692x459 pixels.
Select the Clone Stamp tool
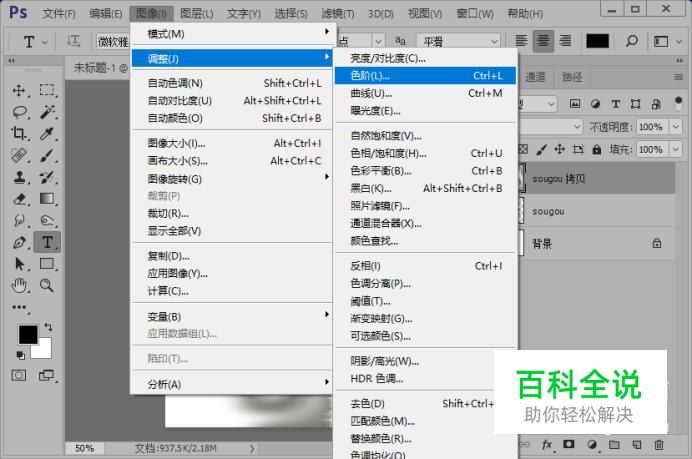19,177
